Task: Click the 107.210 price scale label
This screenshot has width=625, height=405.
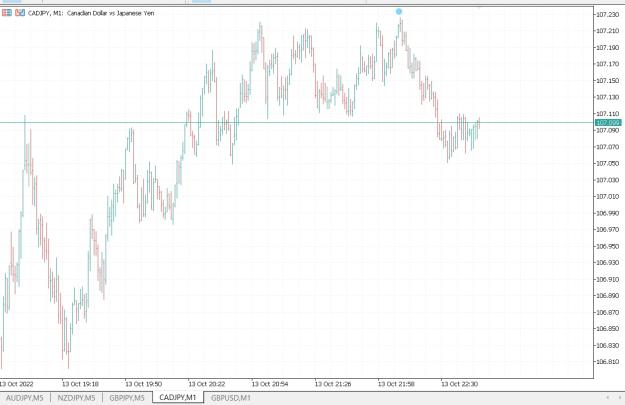Action: point(607,31)
